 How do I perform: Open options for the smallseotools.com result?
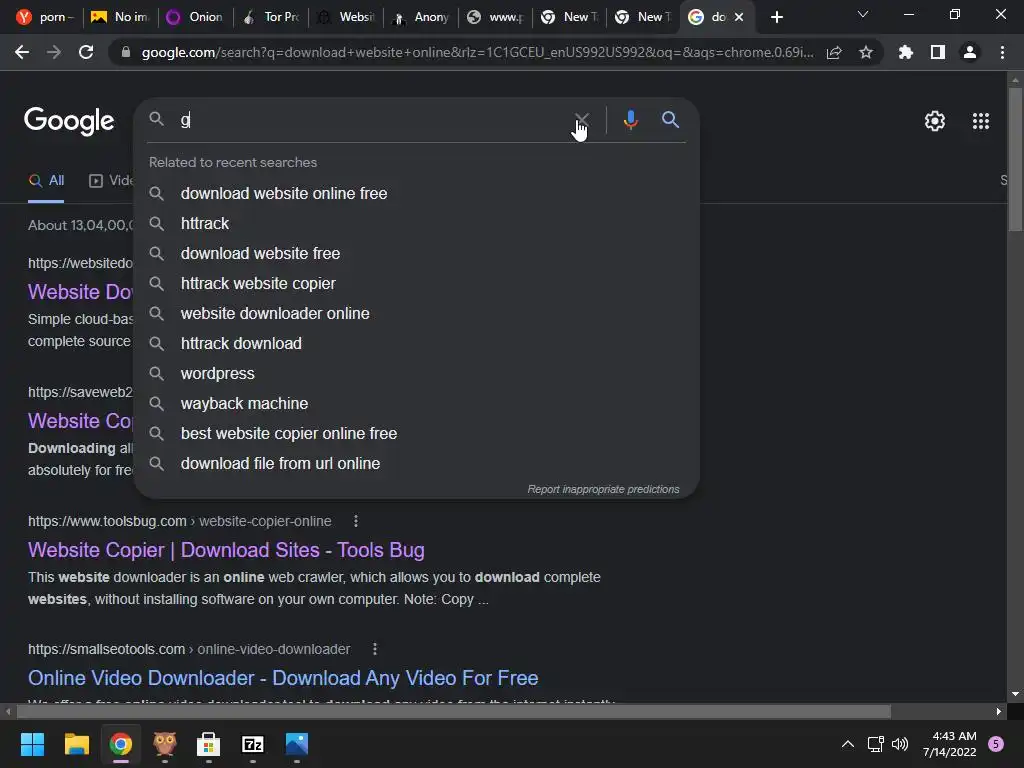coord(374,649)
